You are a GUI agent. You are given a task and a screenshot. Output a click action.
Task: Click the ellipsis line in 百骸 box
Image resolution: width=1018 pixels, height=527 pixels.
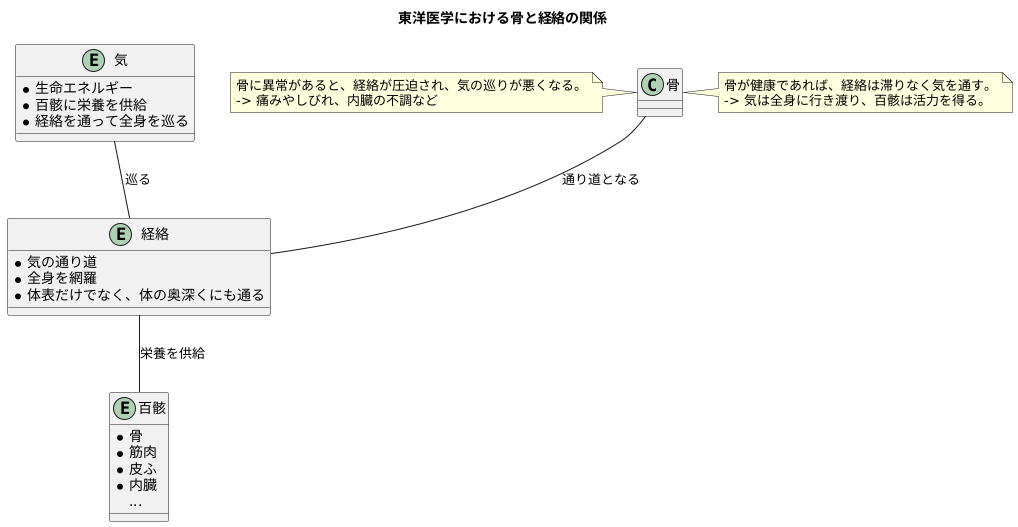pos(135,502)
